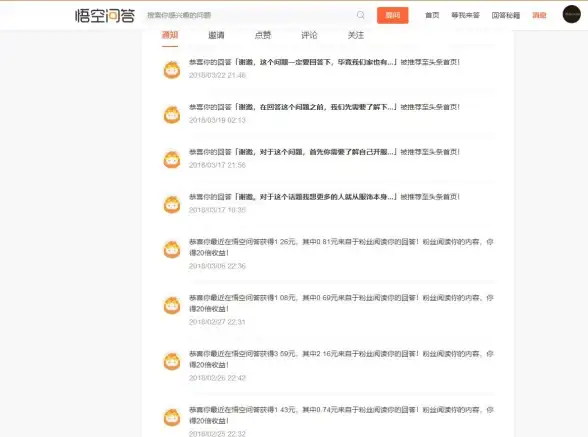Open the user avatar in the header
Viewport: 588px width, 437px height.
(572, 14)
